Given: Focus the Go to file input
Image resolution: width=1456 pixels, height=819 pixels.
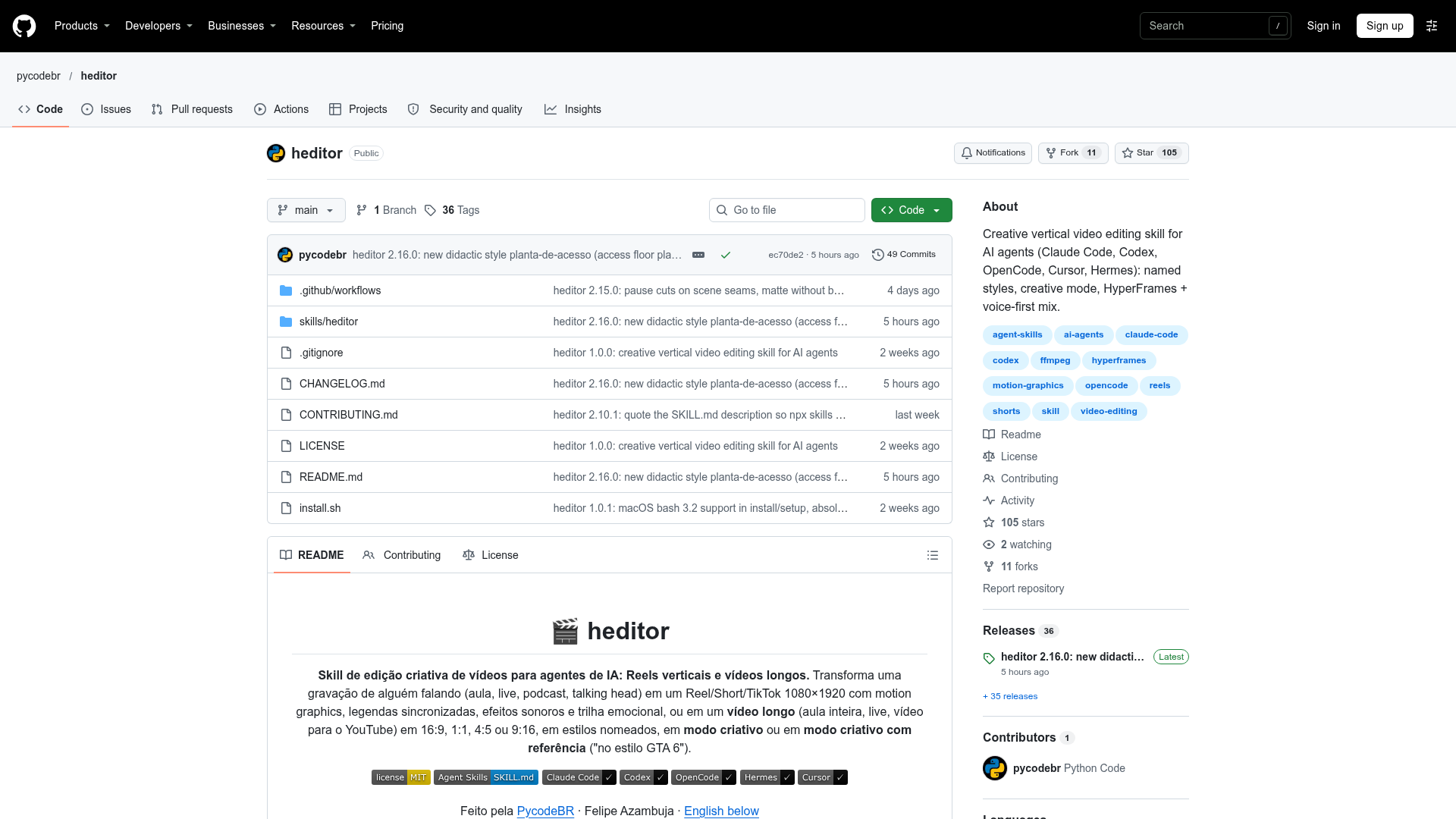Looking at the screenshot, I should pos(787,210).
